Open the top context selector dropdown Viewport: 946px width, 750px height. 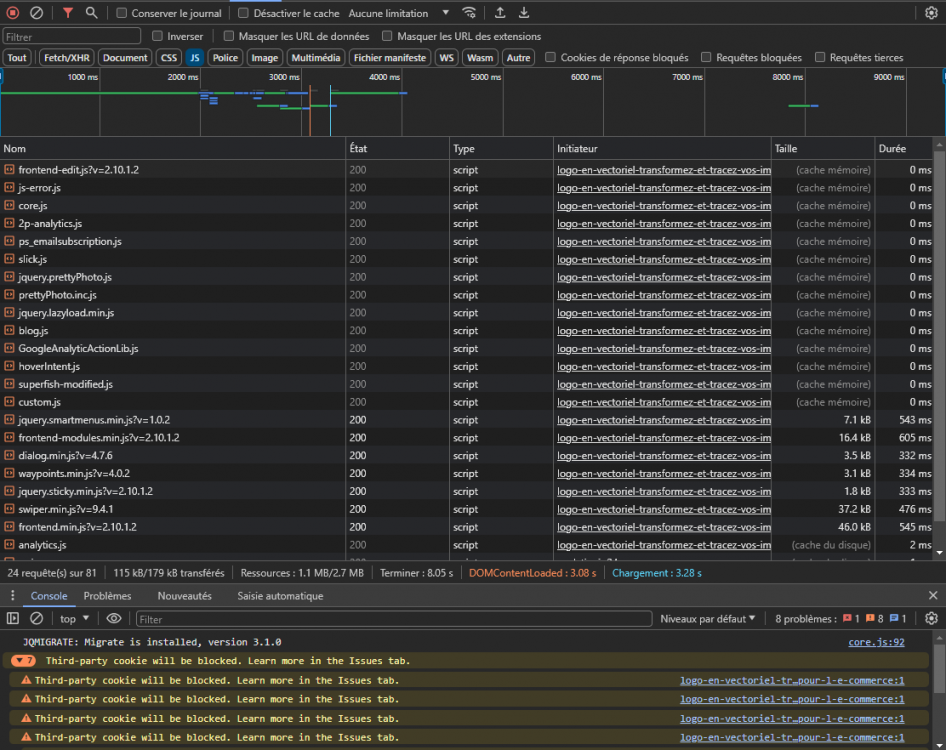point(75,619)
